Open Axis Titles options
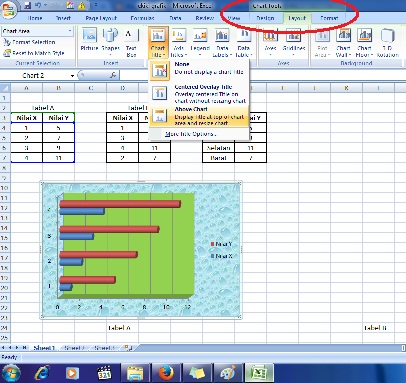 point(179,42)
